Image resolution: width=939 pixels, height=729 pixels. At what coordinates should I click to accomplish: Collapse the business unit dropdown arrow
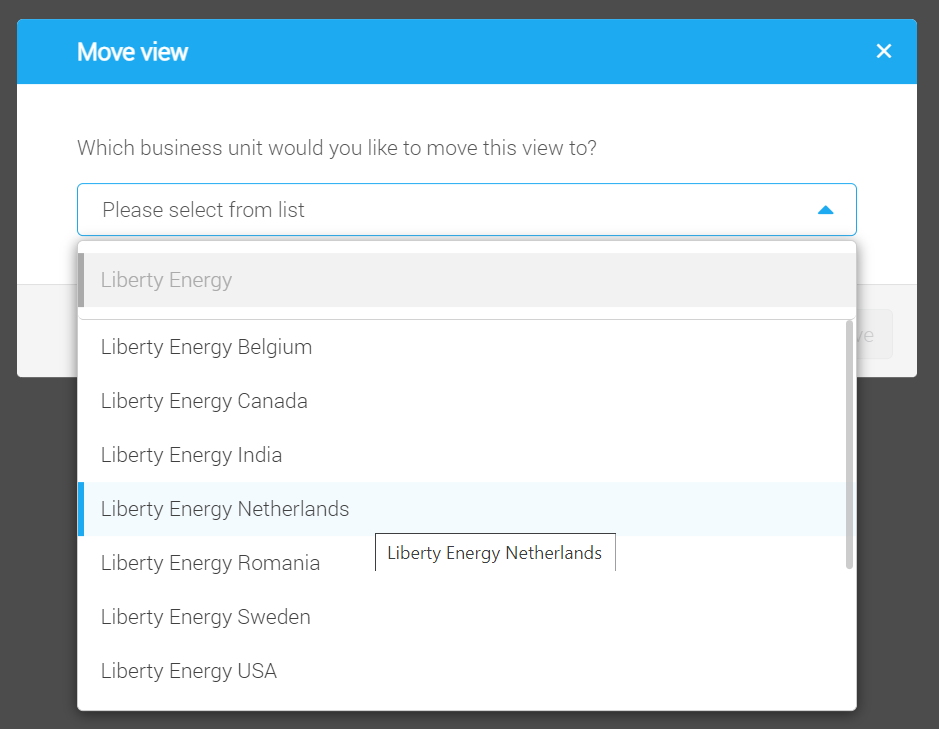click(x=825, y=210)
